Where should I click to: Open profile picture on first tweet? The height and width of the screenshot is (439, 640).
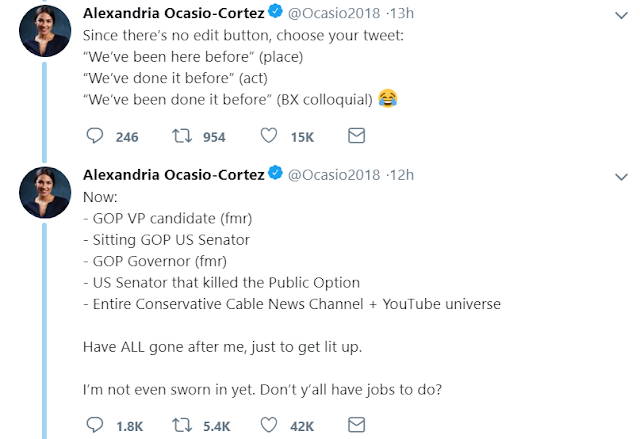coord(45,37)
